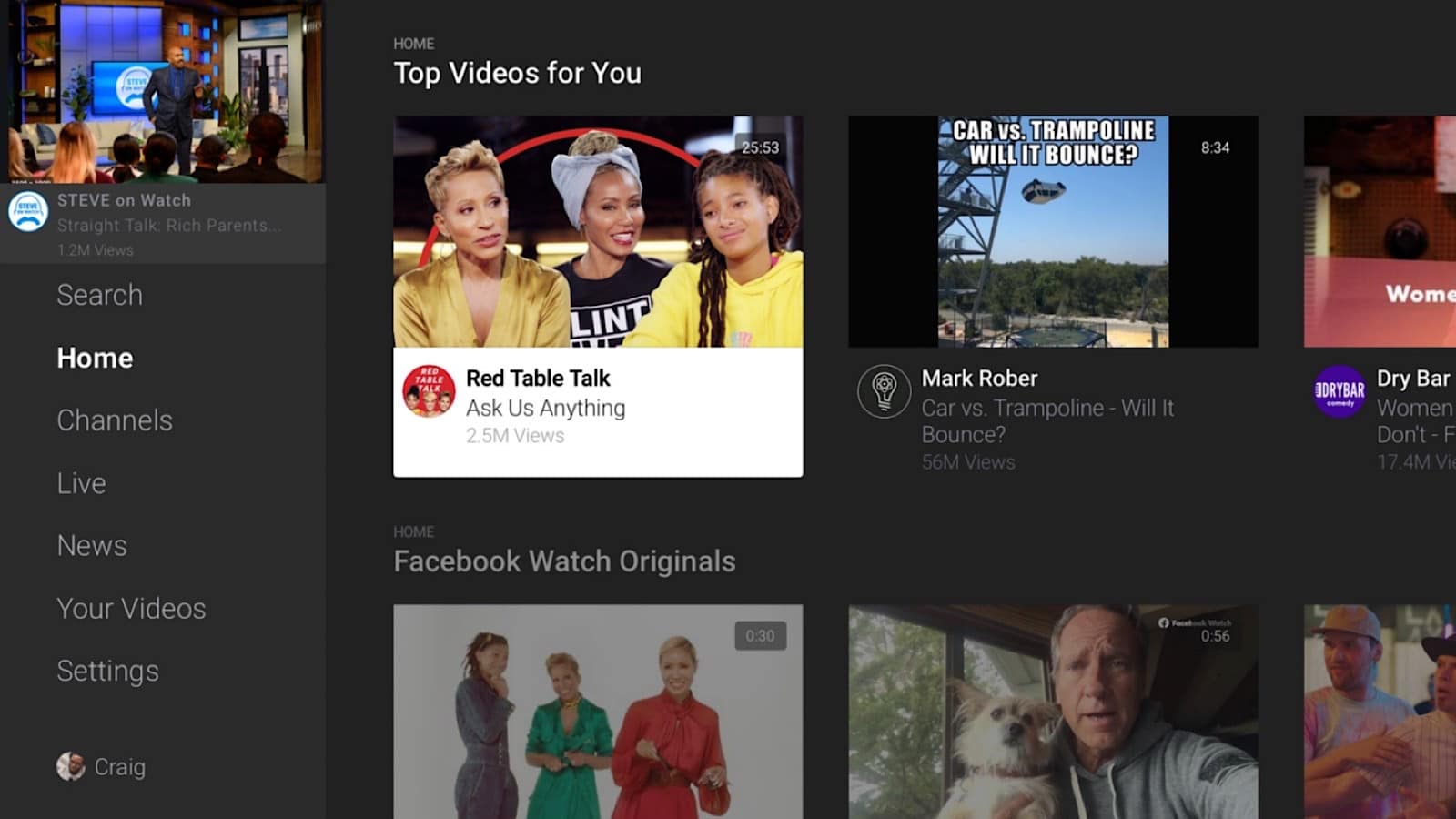The image size is (1456, 819).
Task: Click the Mark Rober channel name
Action: (x=979, y=378)
